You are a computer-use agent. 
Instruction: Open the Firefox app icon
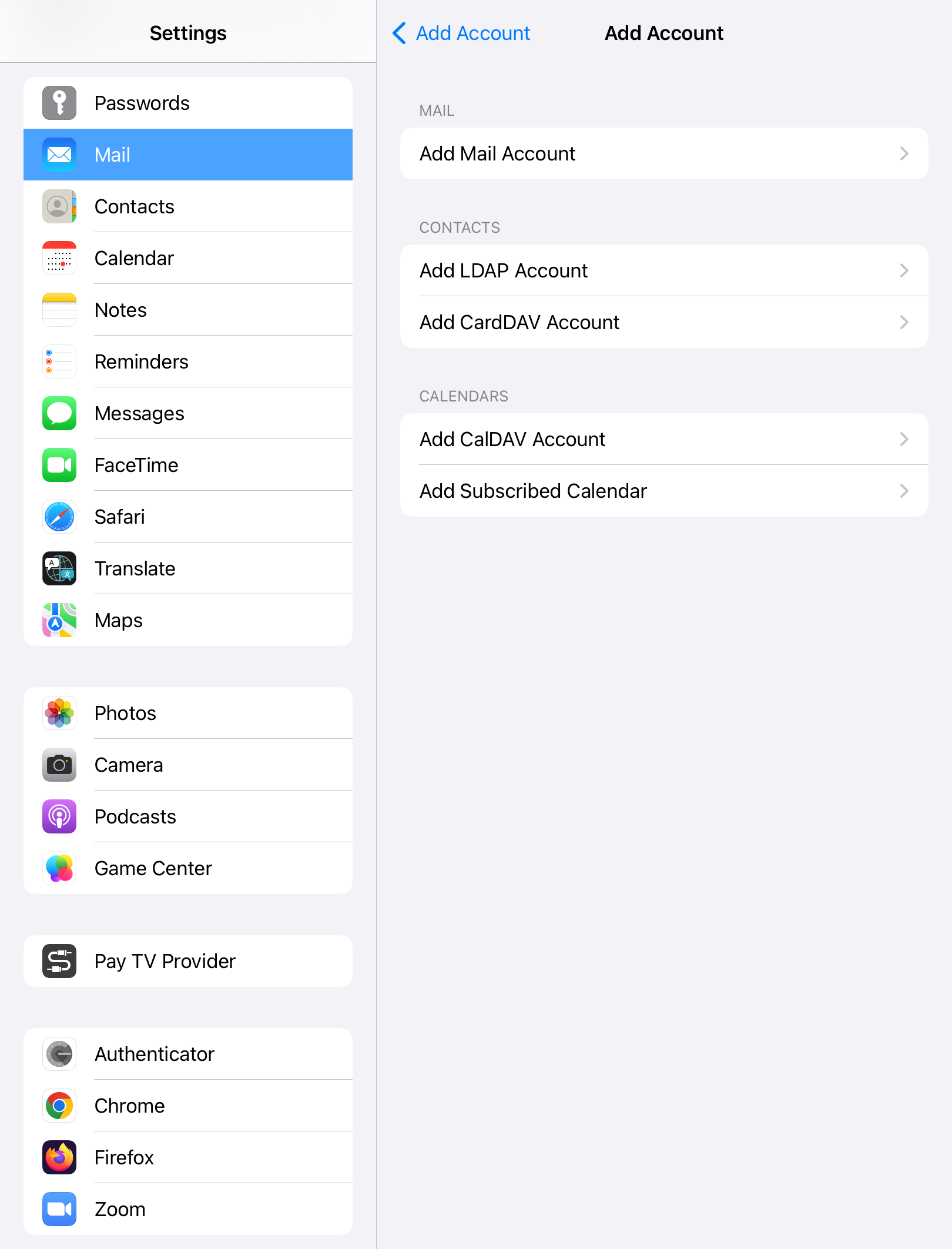59,1157
